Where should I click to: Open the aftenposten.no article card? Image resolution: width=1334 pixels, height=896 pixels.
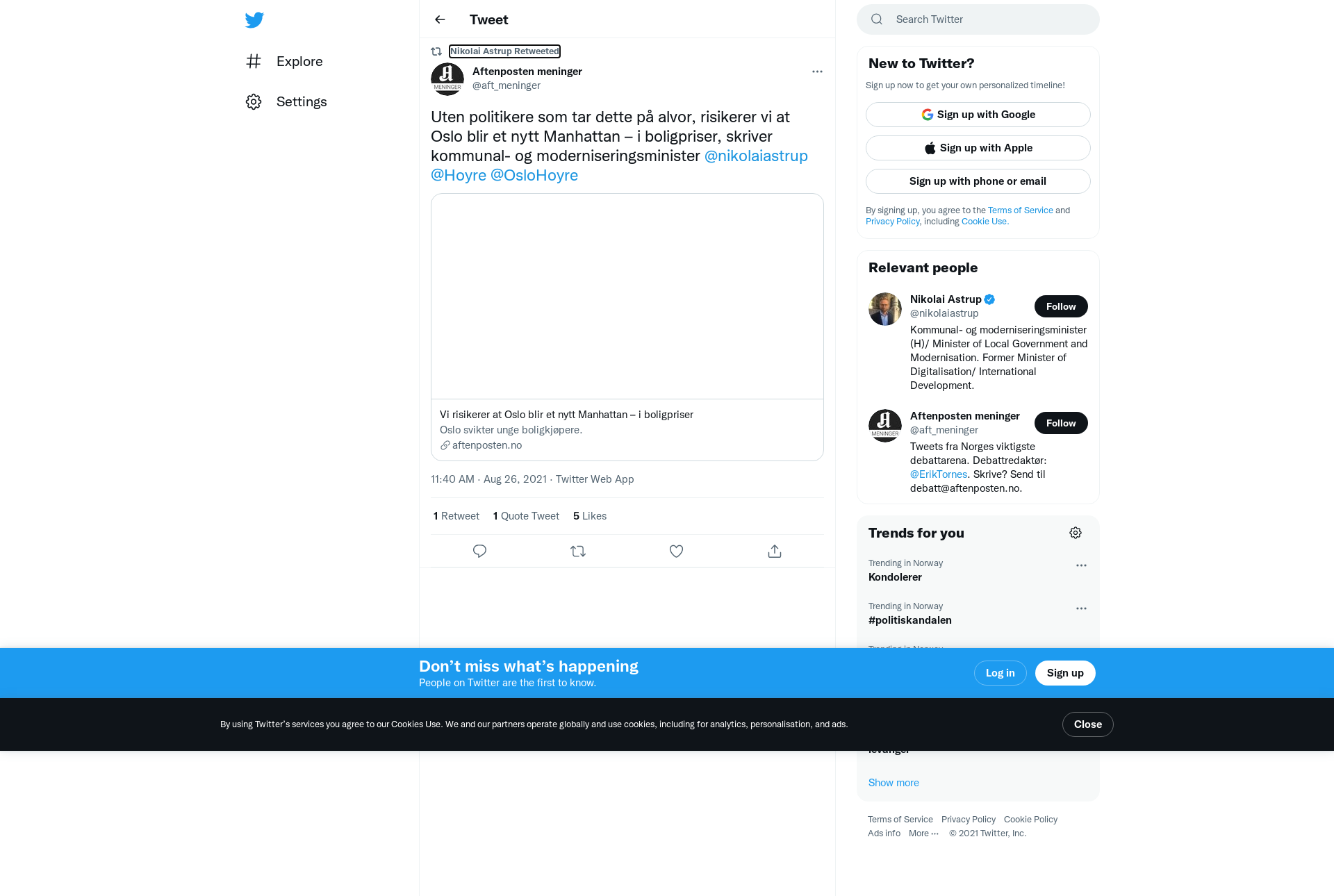tap(627, 327)
